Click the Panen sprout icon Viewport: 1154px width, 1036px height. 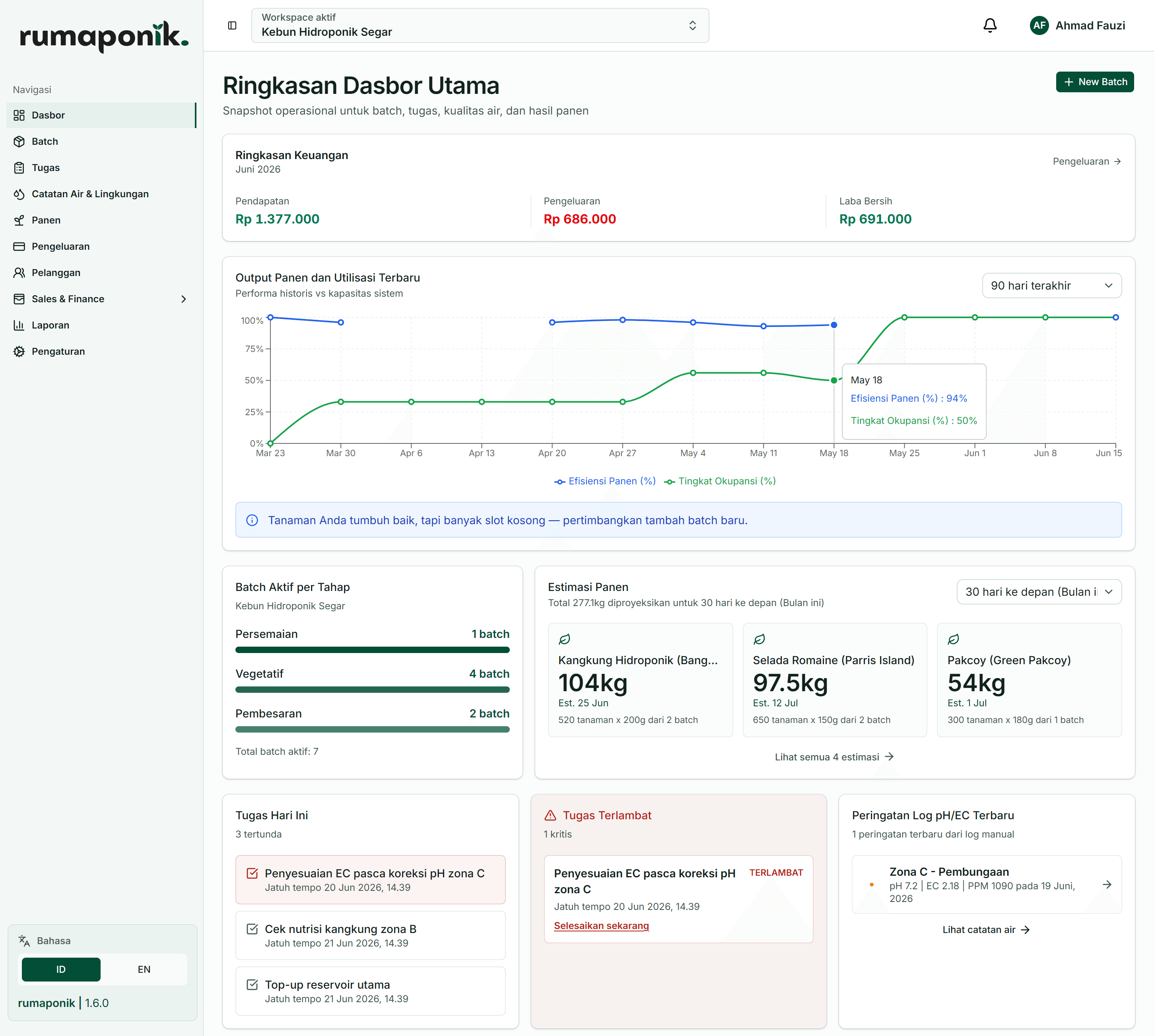pyautogui.click(x=19, y=220)
